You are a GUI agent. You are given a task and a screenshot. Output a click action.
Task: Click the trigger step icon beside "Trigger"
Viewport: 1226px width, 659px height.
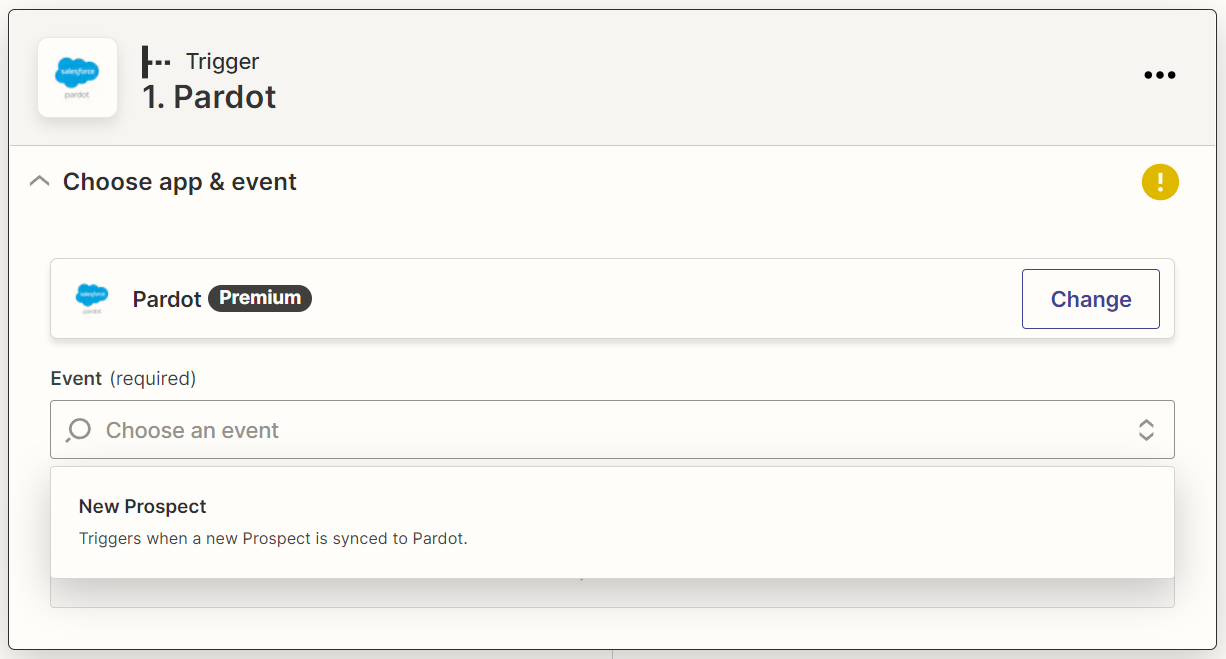[x=156, y=62]
